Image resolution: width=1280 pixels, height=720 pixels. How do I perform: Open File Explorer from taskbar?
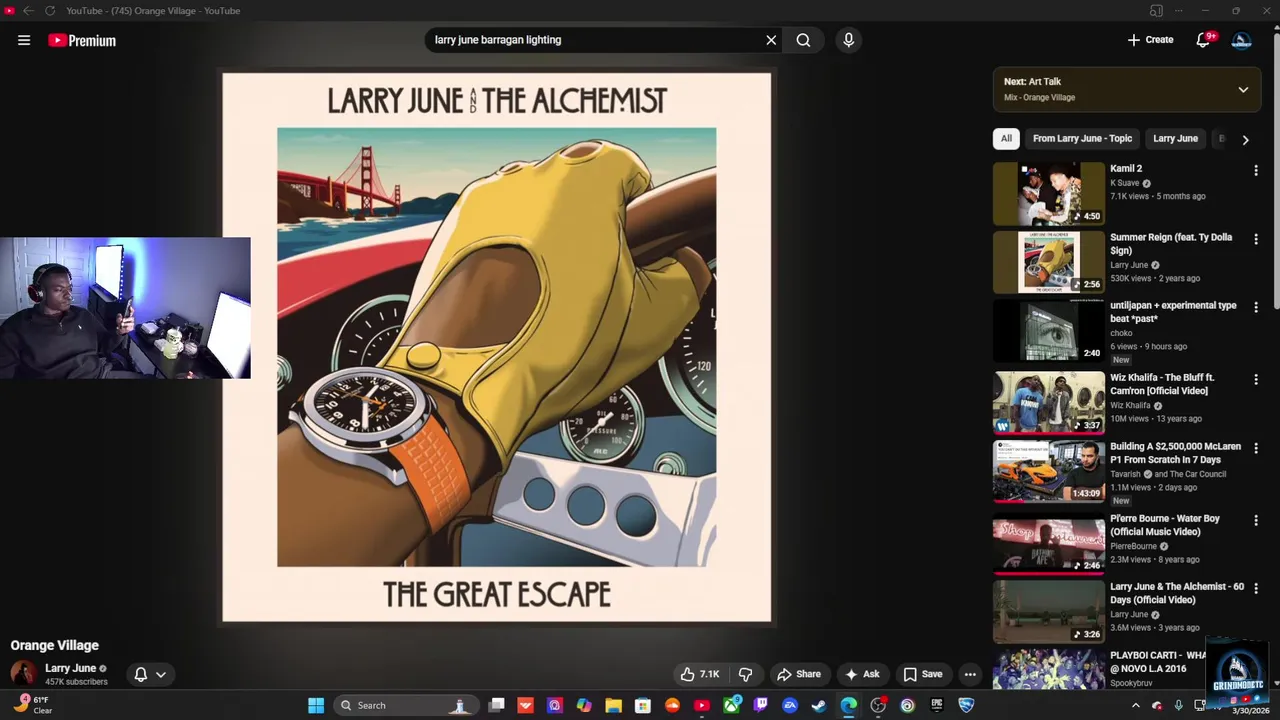pos(613,705)
